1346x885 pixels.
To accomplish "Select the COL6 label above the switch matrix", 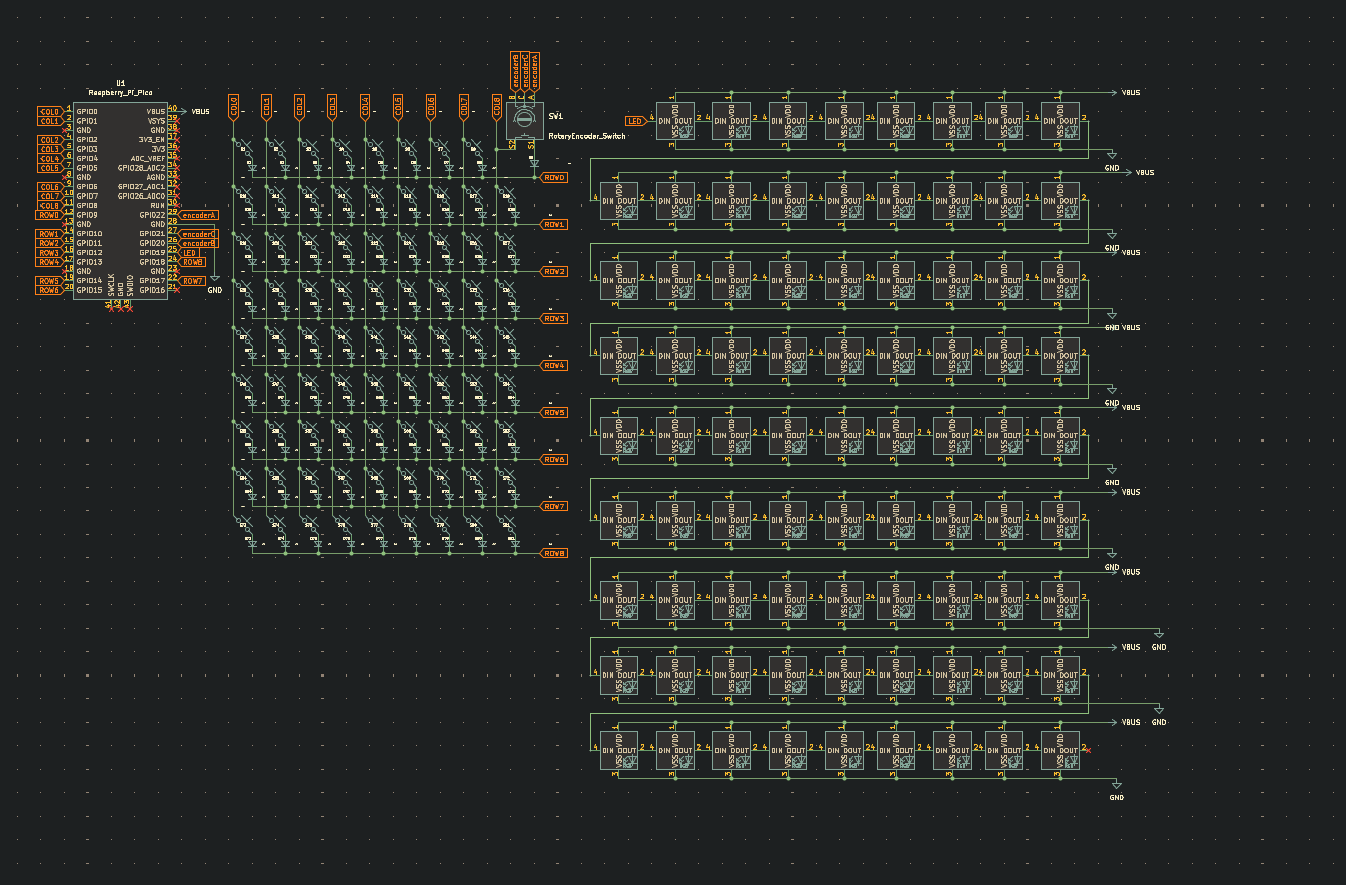I will click(x=430, y=107).
